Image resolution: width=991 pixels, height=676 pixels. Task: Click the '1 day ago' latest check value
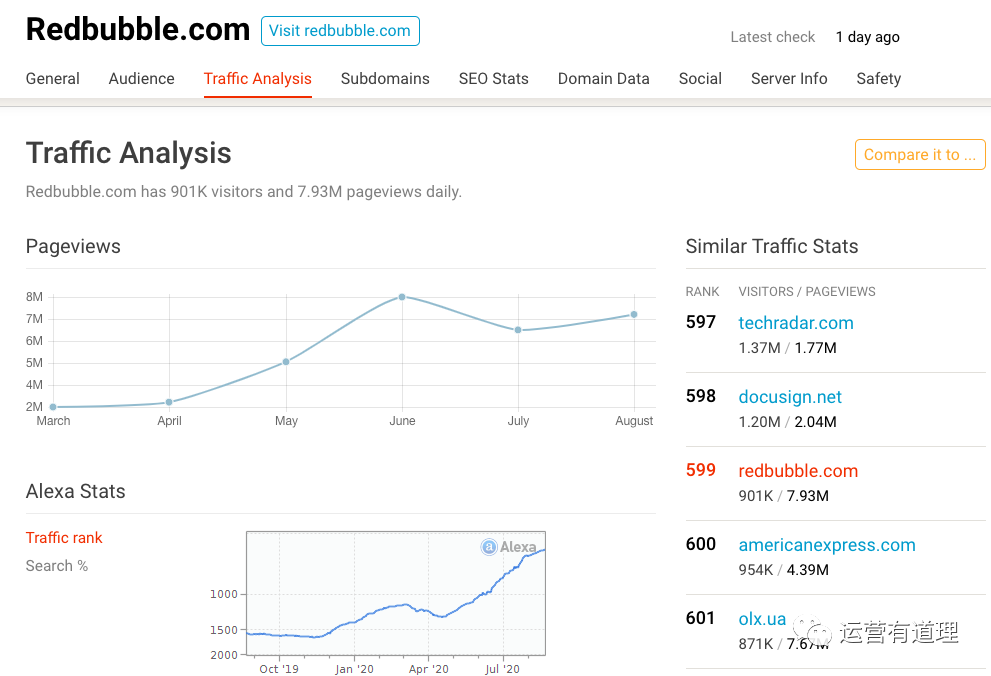(x=867, y=37)
